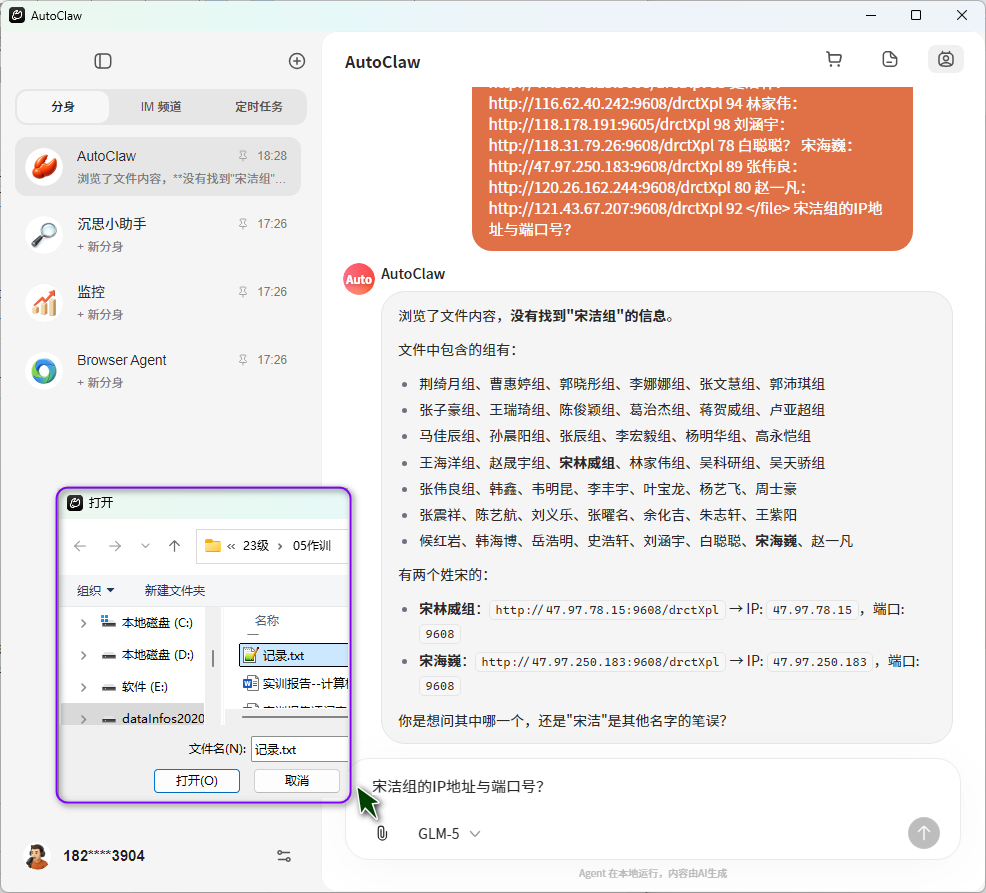The image size is (986, 893).
Task: Click the 宋林威组 URL code text
Action: [x=607, y=609]
